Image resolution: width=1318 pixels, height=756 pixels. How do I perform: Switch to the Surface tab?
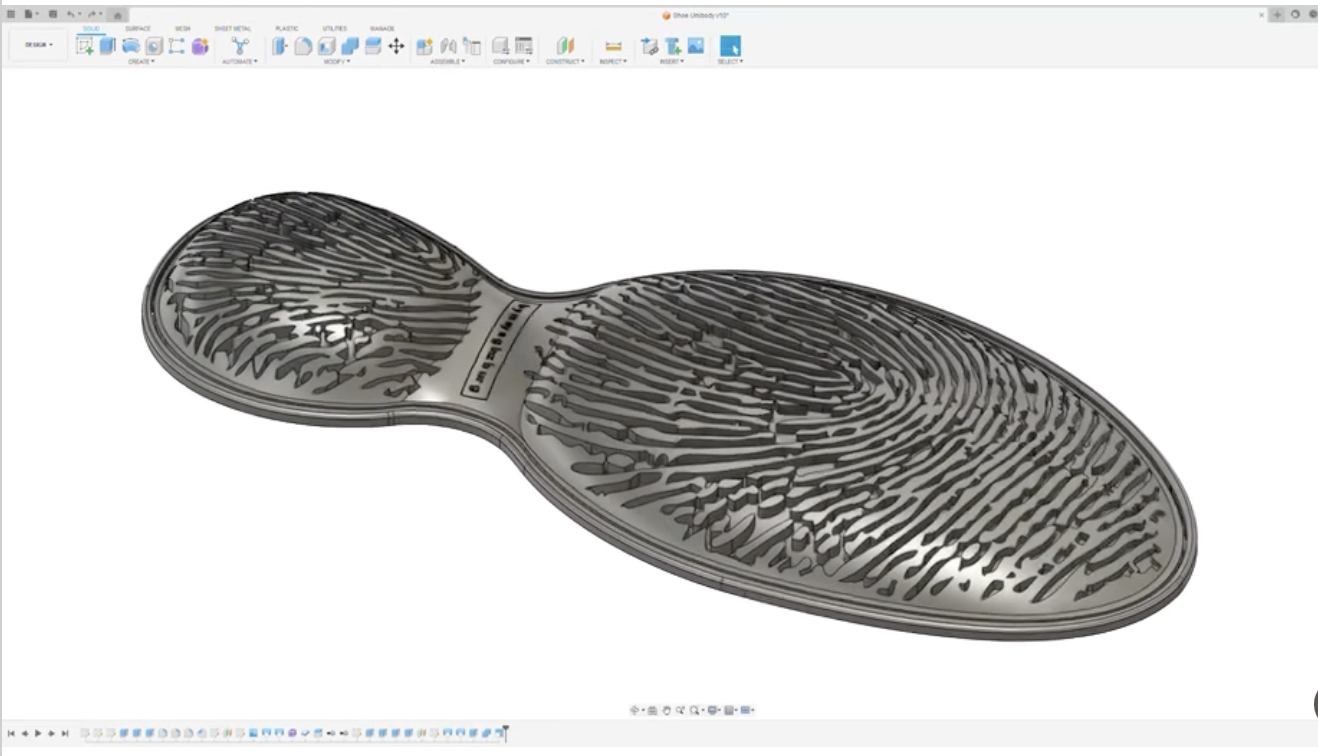pos(138,28)
